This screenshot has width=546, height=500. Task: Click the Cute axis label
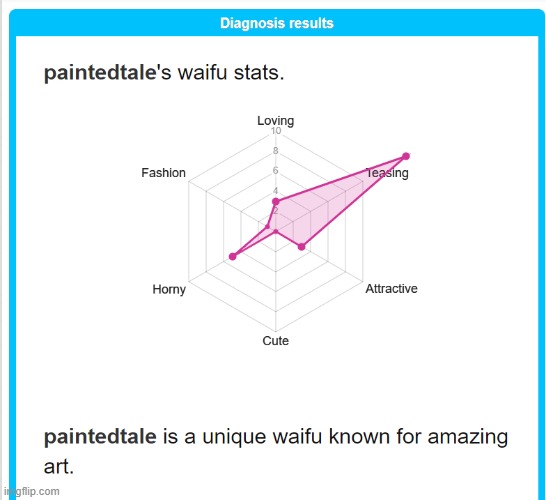point(276,341)
